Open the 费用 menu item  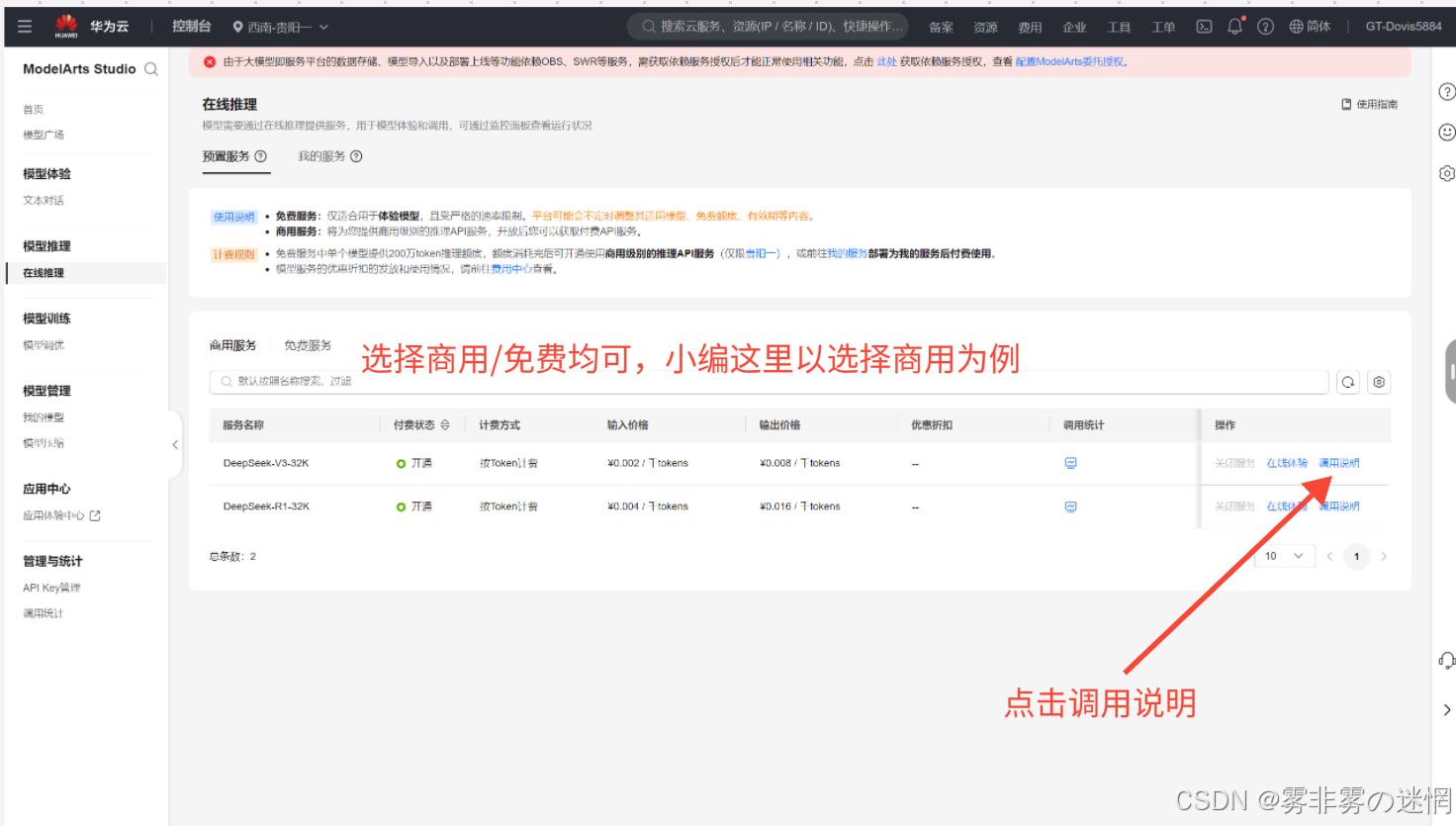click(x=1030, y=28)
